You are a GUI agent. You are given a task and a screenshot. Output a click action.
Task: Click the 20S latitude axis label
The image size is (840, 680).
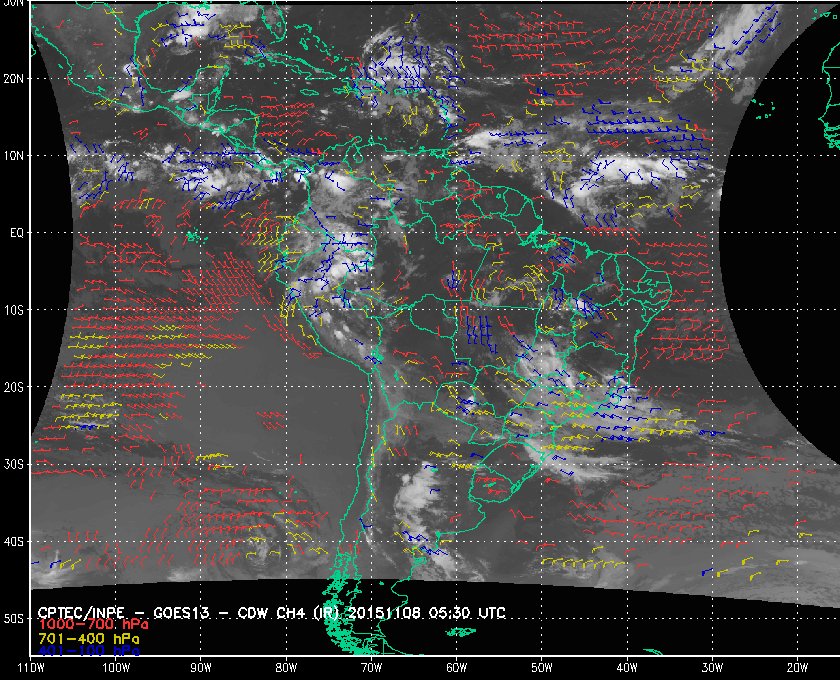(14, 387)
